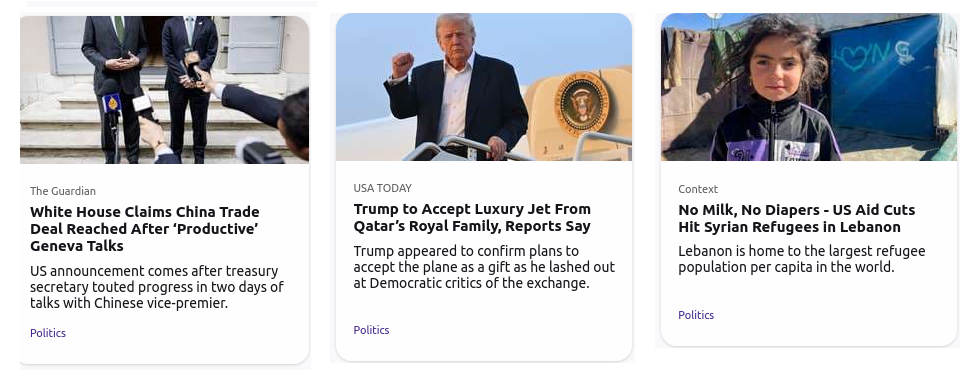Screen dimensions: 976x388
Task: Open the White House China Trade Deal headline
Action: [x=144, y=229]
